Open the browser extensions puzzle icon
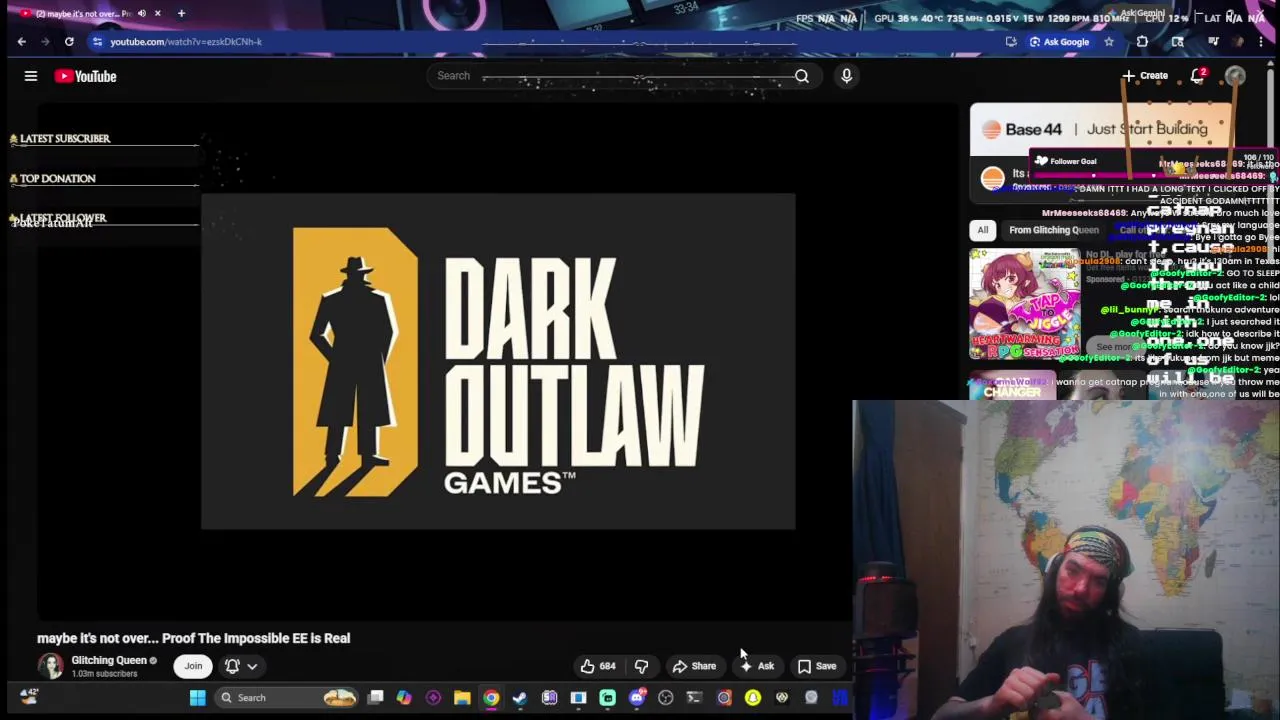This screenshot has height=720, width=1280. pyautogui.click(x=1142, y=41)
